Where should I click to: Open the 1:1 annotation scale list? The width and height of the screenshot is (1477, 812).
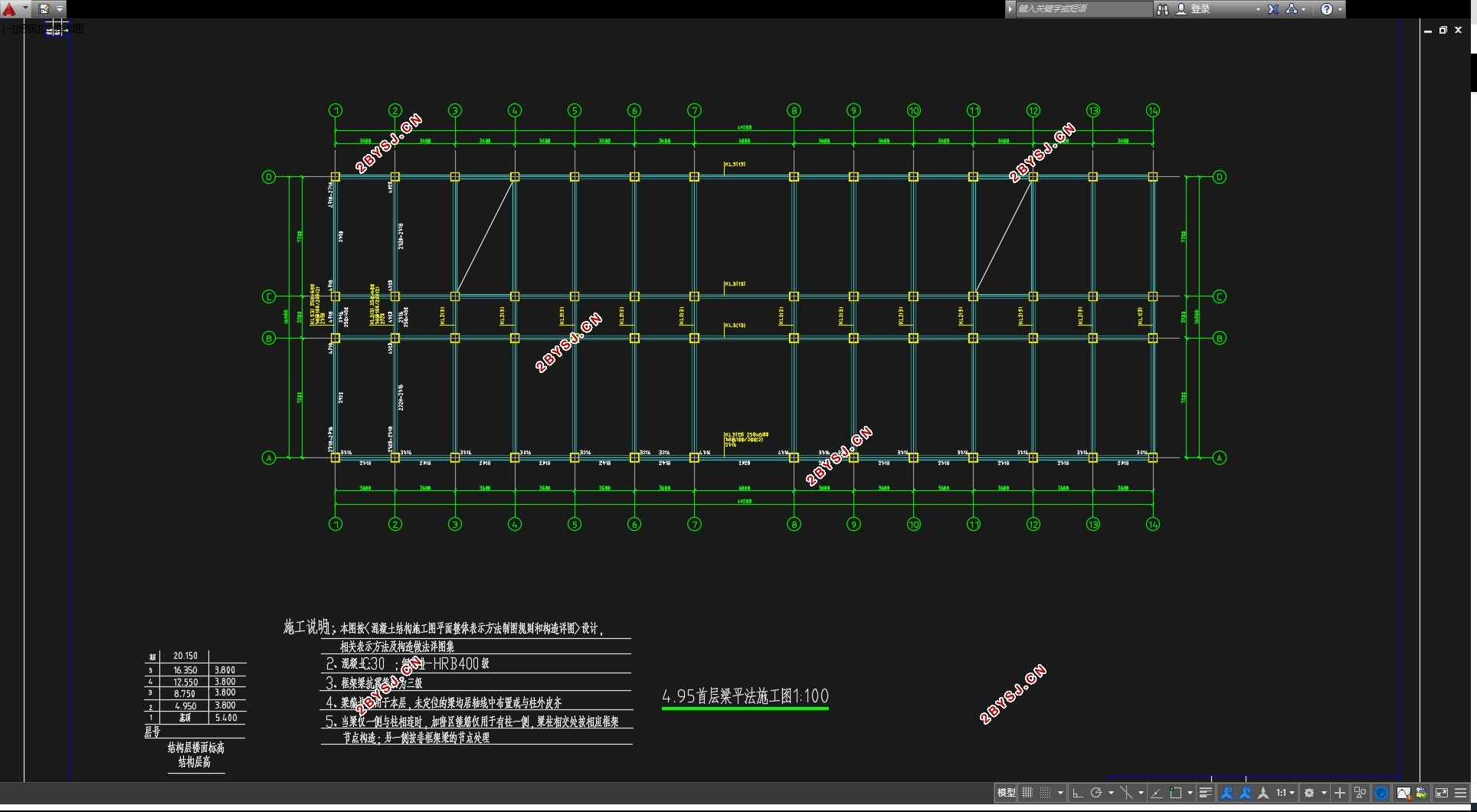[1285, 793]
